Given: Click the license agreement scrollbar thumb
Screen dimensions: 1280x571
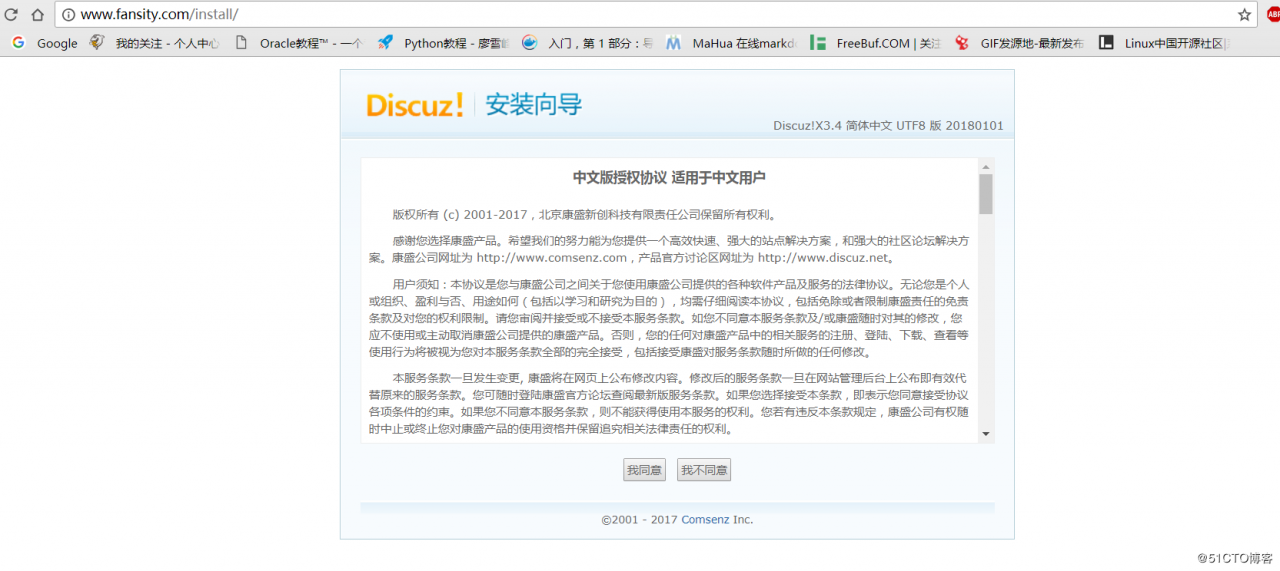Looking at the screenshot, I should click(986, 195).
